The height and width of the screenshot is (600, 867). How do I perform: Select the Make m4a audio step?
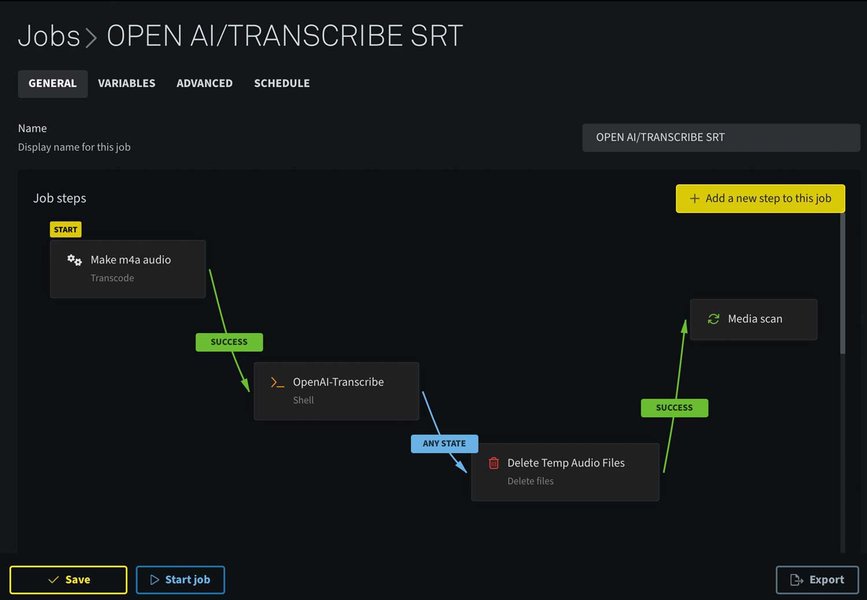coord(128,269)
